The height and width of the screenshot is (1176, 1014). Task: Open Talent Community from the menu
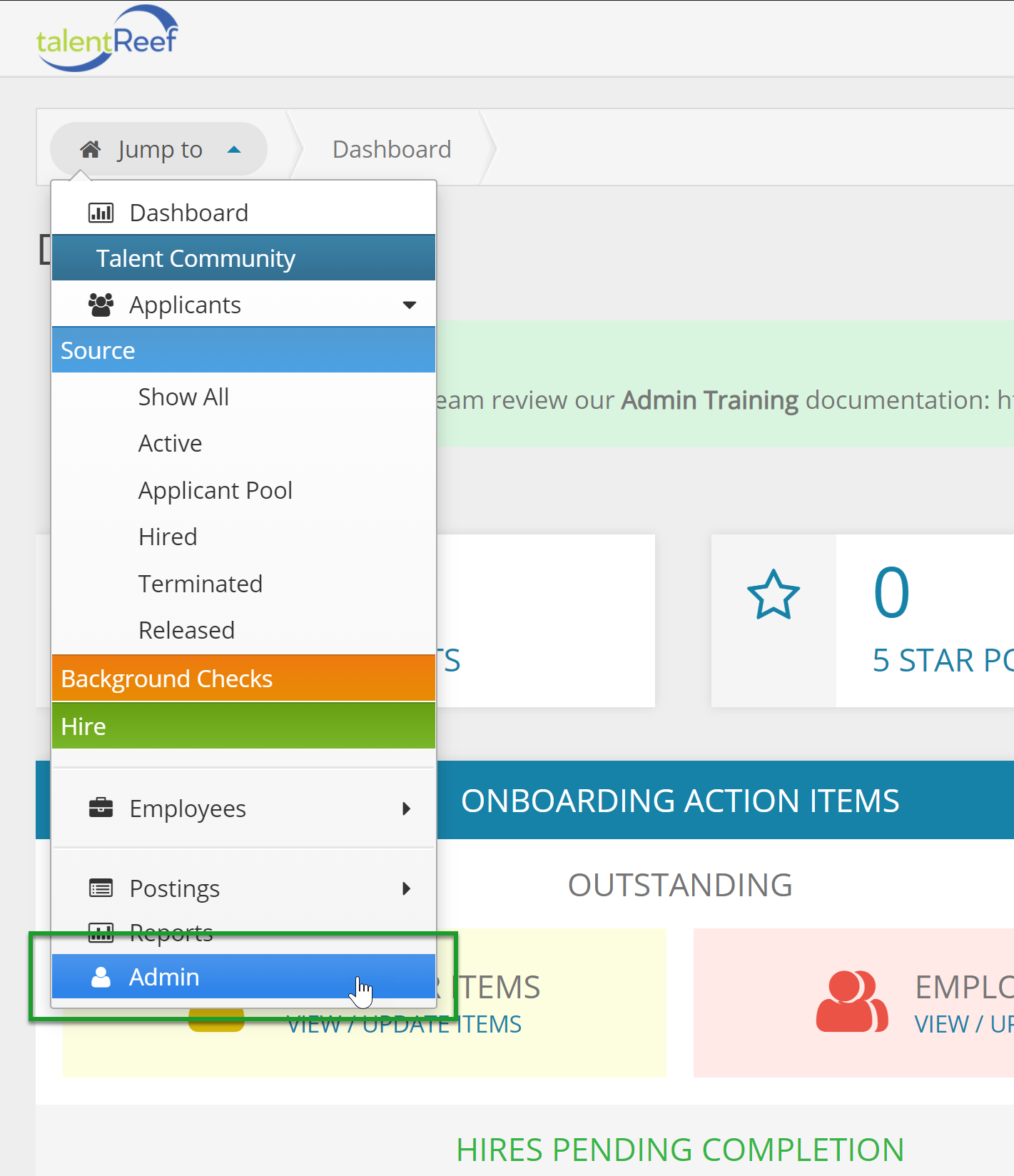[x=196, y=258]
